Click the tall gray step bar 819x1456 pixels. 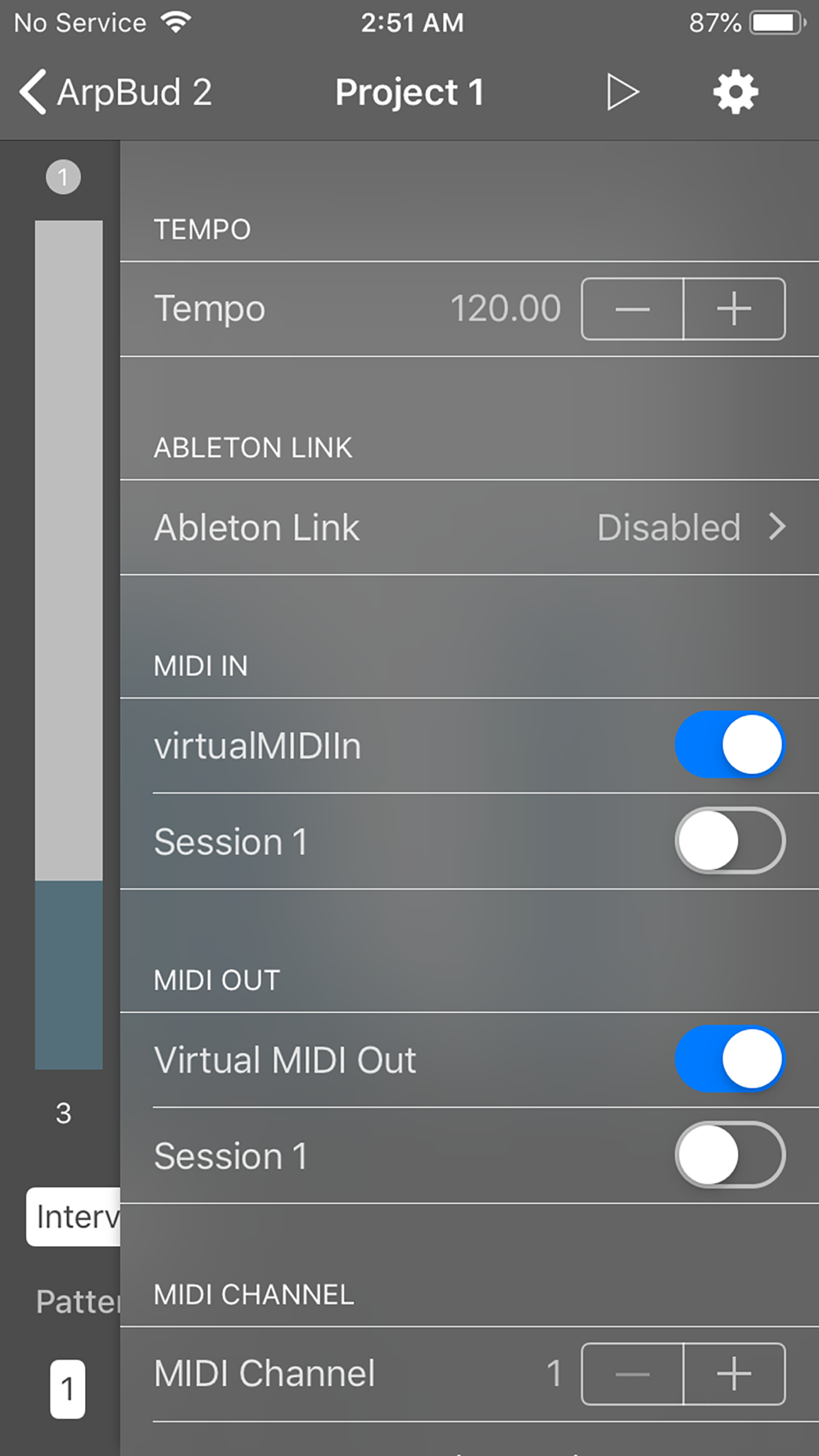pyautogui.click(x=69, y=550)
